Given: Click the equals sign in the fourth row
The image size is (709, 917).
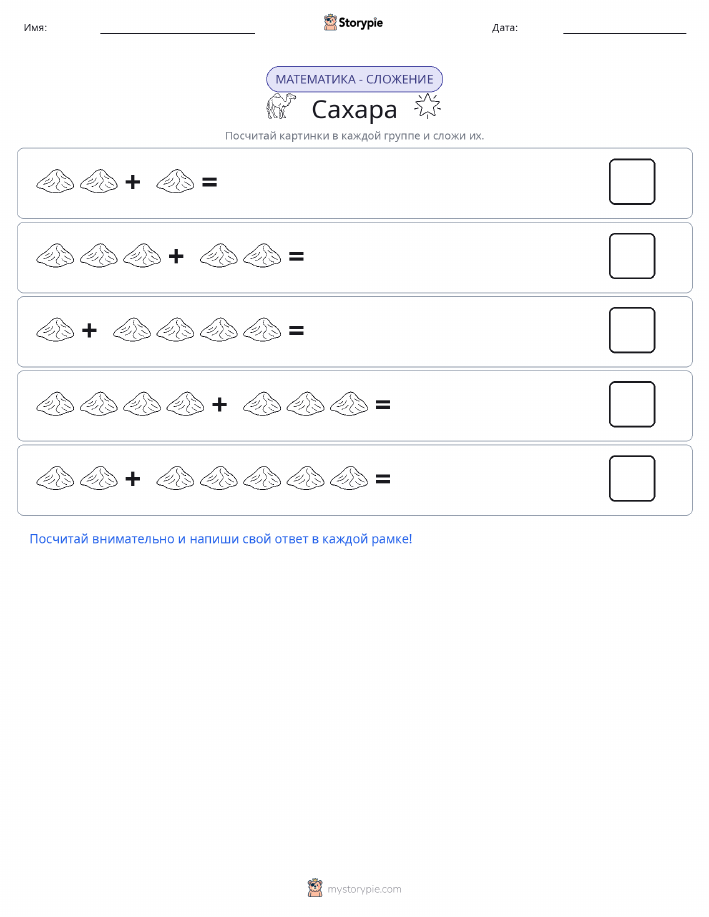Looking at the screenshot, I should click(383, 405).
